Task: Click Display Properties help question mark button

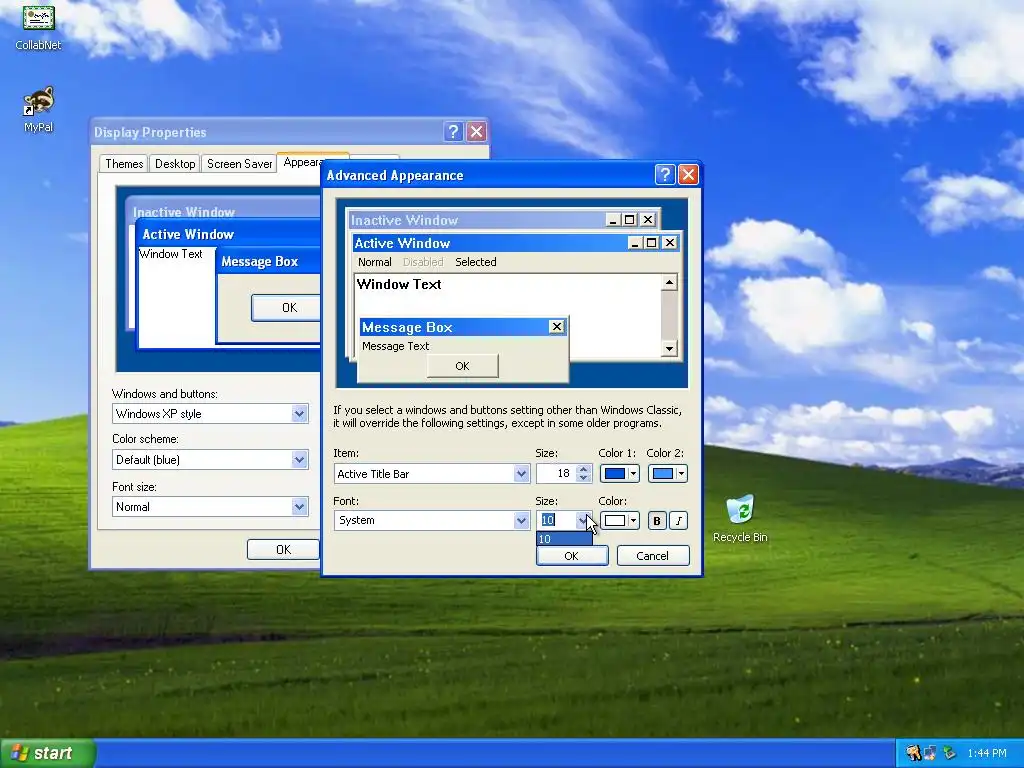Action: pos(453,131)
